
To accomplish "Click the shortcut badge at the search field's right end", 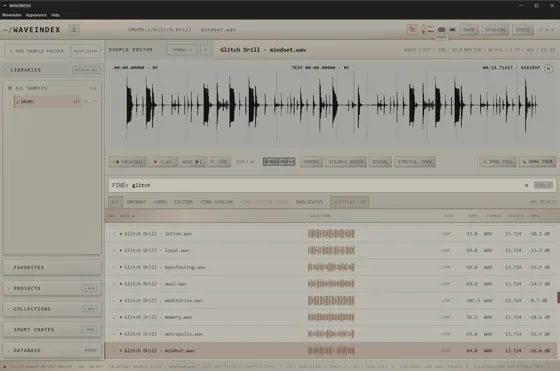I will click(543, 185).
